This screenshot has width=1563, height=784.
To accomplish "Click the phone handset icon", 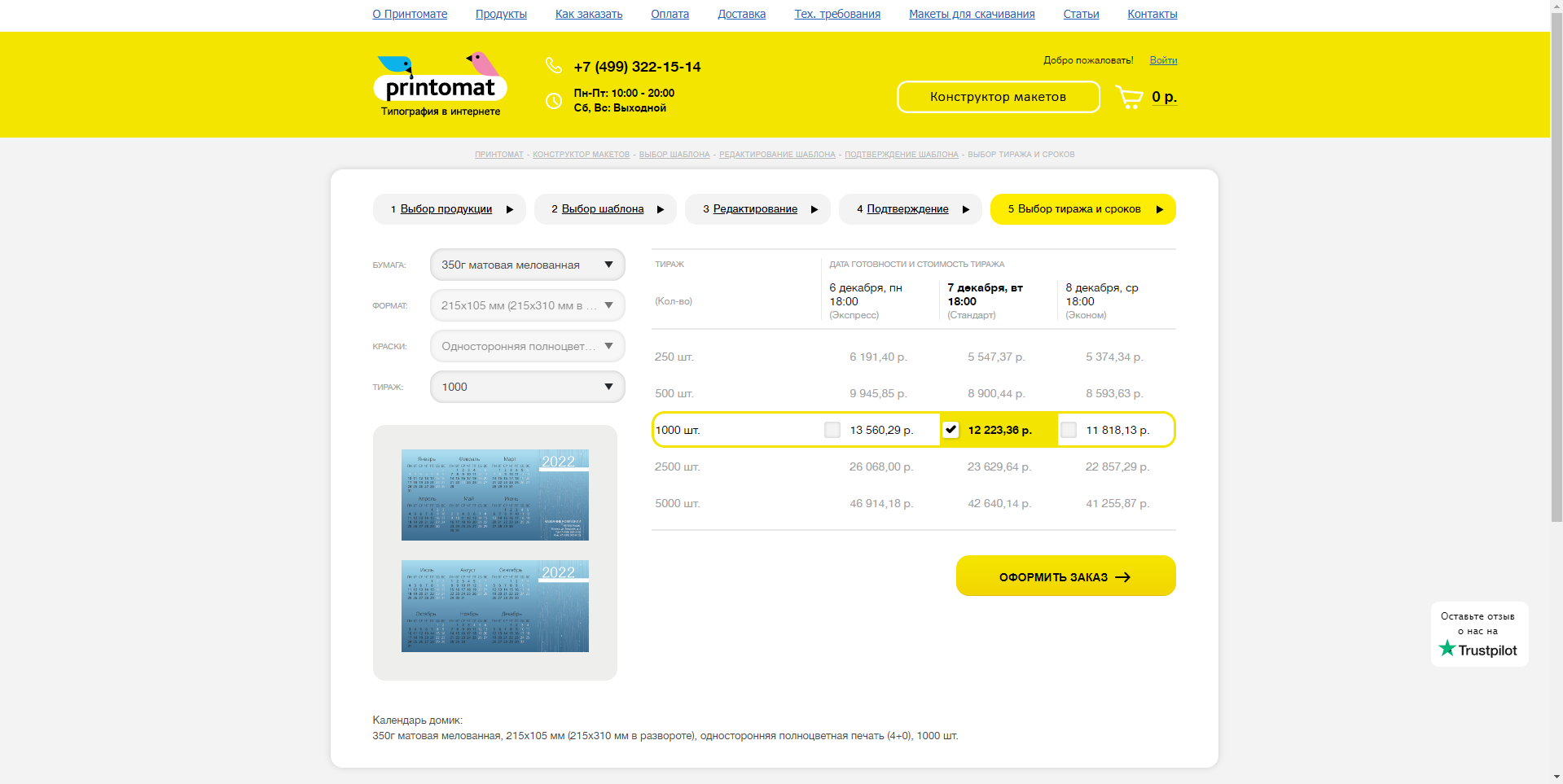I will coord(554,65).
